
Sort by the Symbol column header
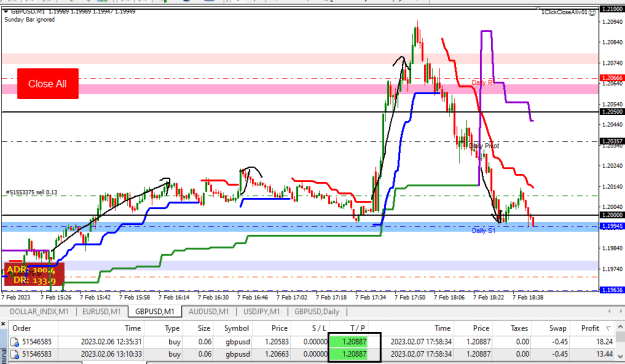click(x=236, y=328)
